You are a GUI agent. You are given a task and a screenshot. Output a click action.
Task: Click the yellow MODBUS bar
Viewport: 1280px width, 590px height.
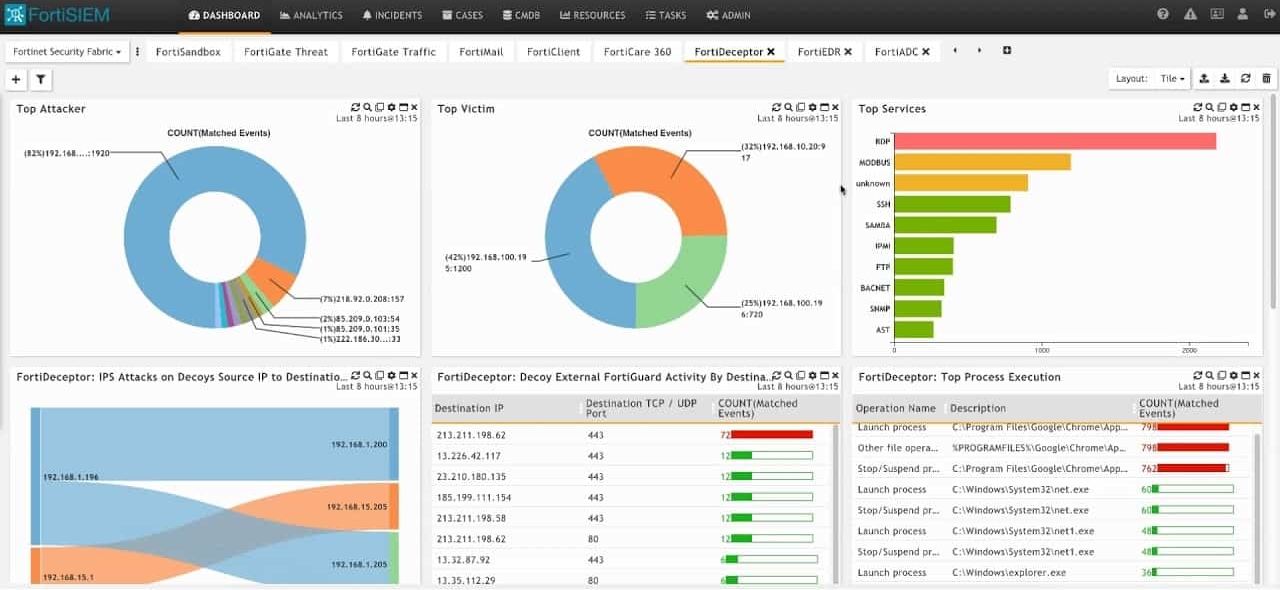tap(982, 162)
